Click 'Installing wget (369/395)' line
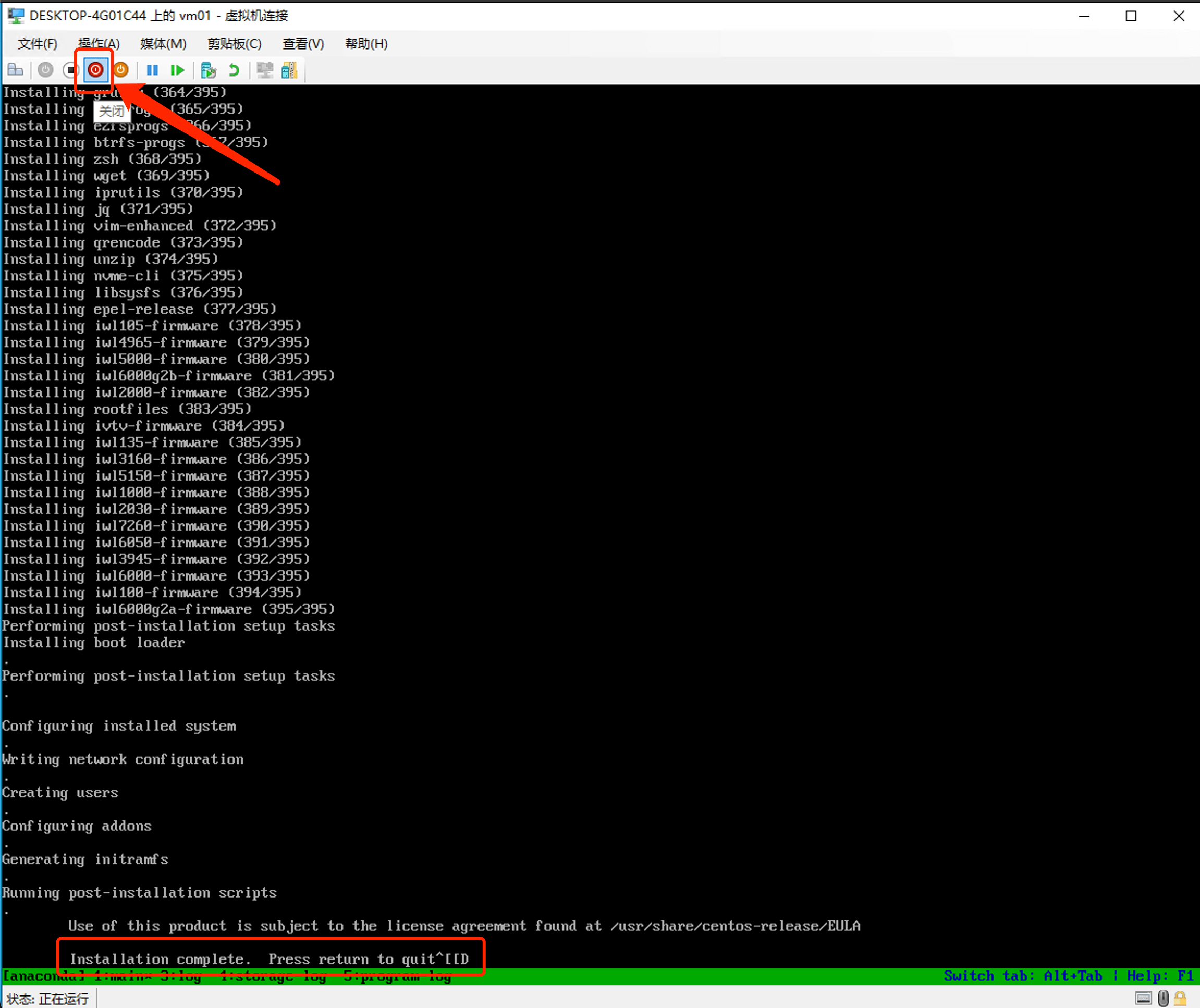The width and height of the screenshot is (1200, 1008). coord(106,176)
